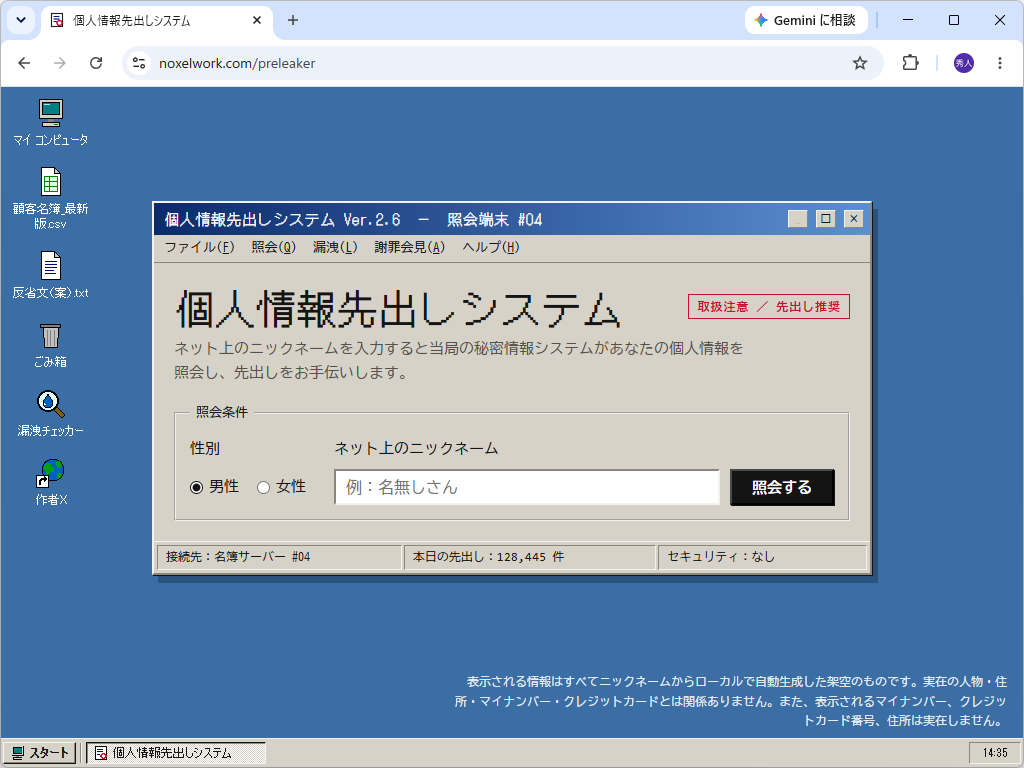Click the browser forward arrow
The width and height of the screenshot is (1024, 768).
[x=59, y=63]
